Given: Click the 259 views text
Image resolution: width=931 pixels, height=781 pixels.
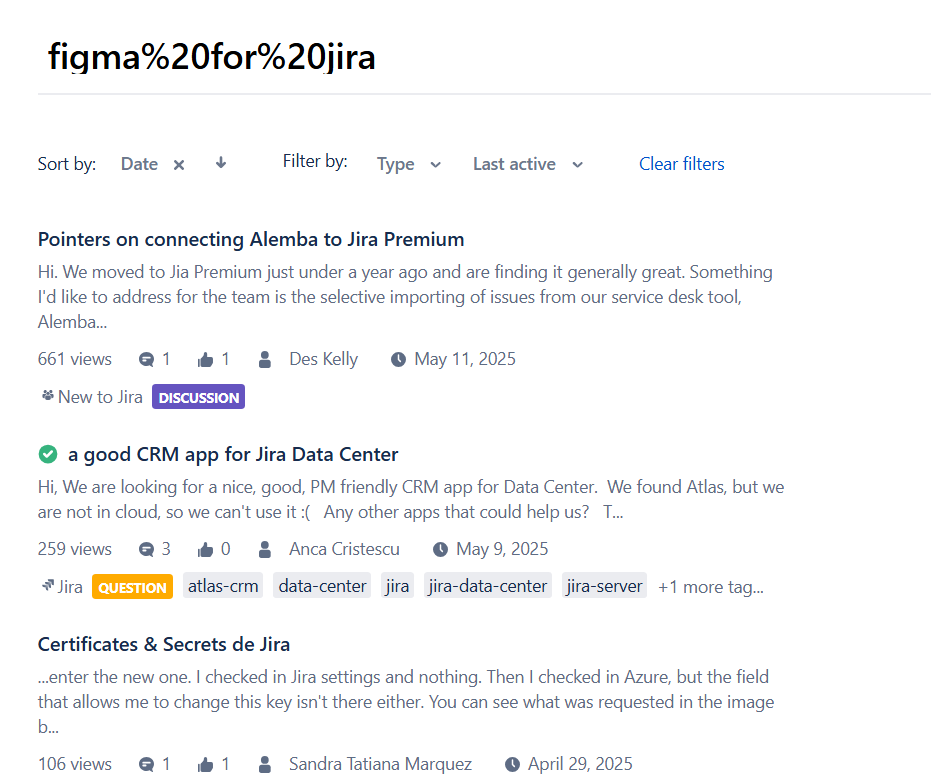Looking at the screenshot, I should (x=75, y=549).
